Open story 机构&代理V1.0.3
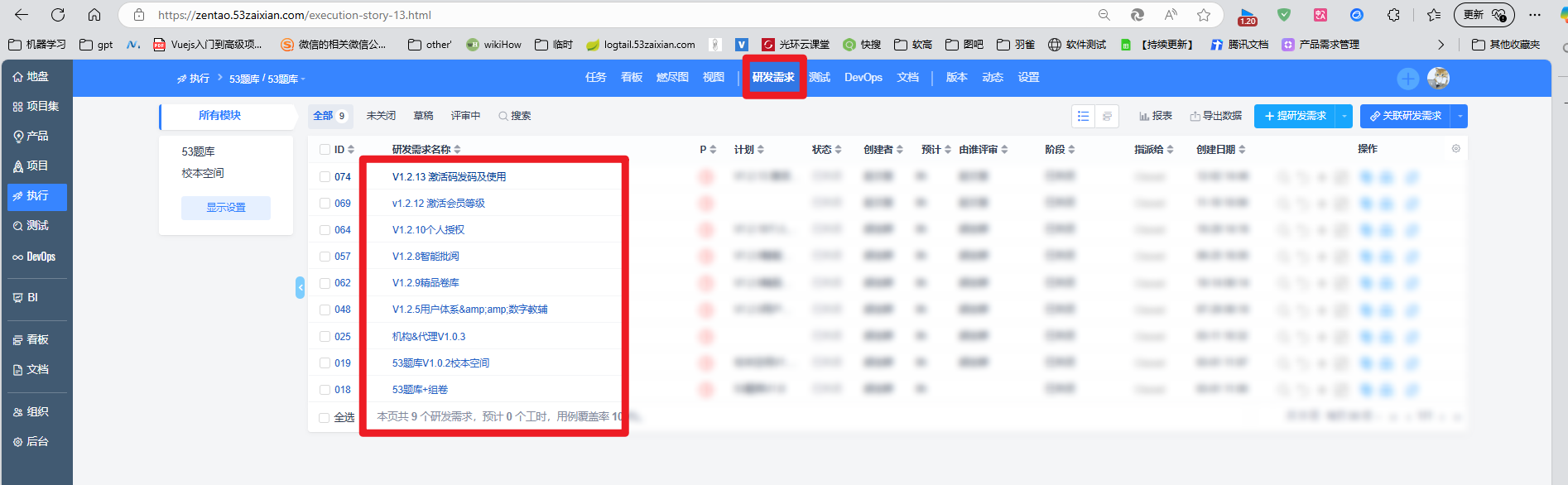Image resolution: width=1568 pixels, height=485 pixels. 429,337
